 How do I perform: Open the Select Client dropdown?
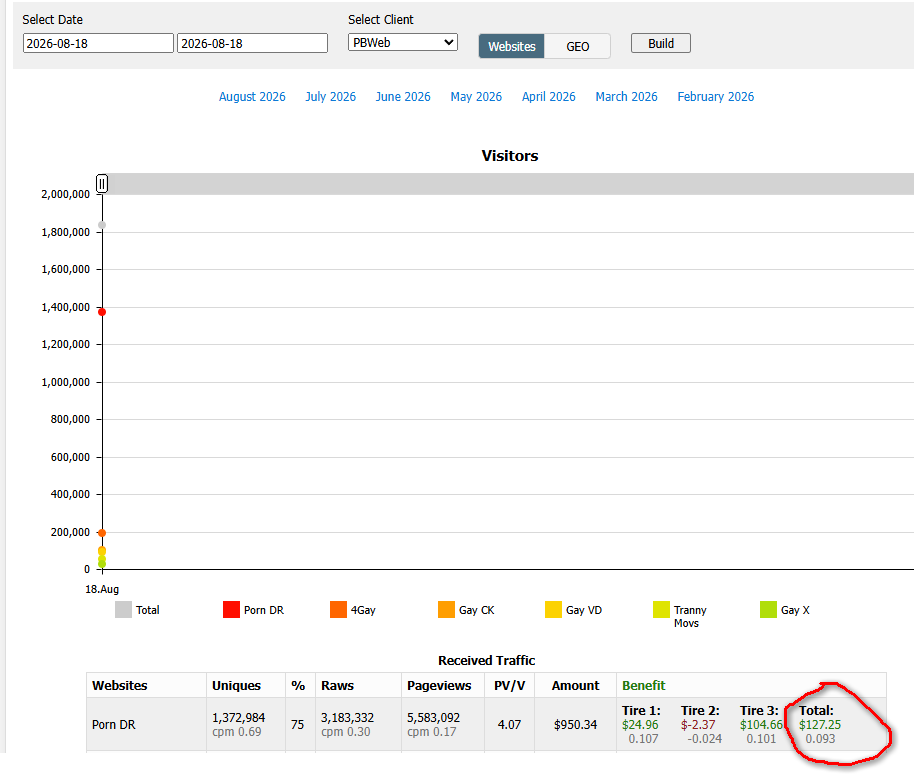coord(403,43)
